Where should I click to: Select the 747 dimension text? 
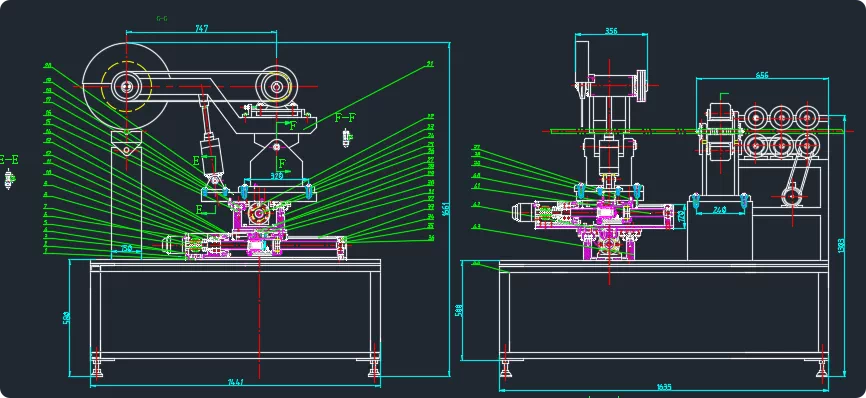coord(202,29)
